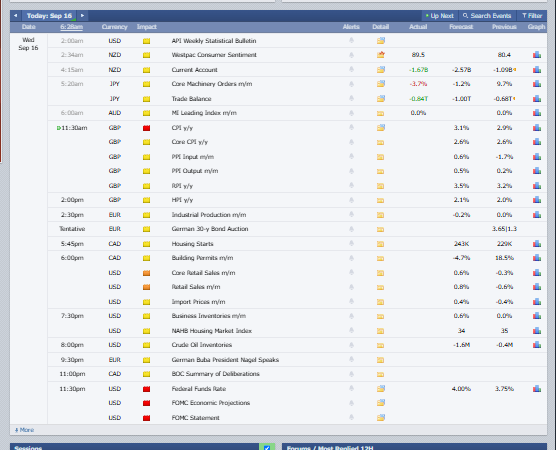This screenshot has height=450, width=556.
Task: Open detail folder for FOMC Statement
Action: click(380, 417)
